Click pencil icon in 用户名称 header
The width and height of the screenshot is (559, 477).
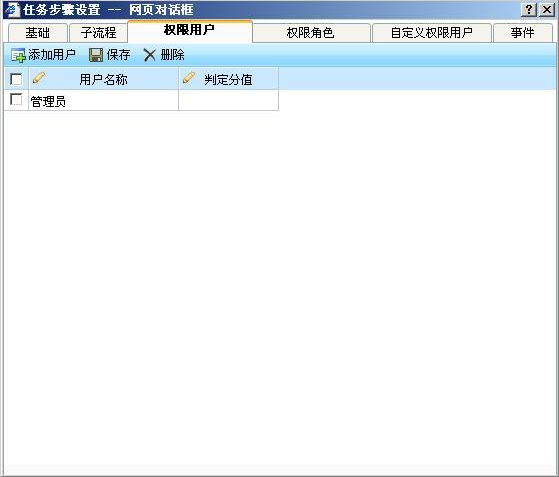click(39, 78)
